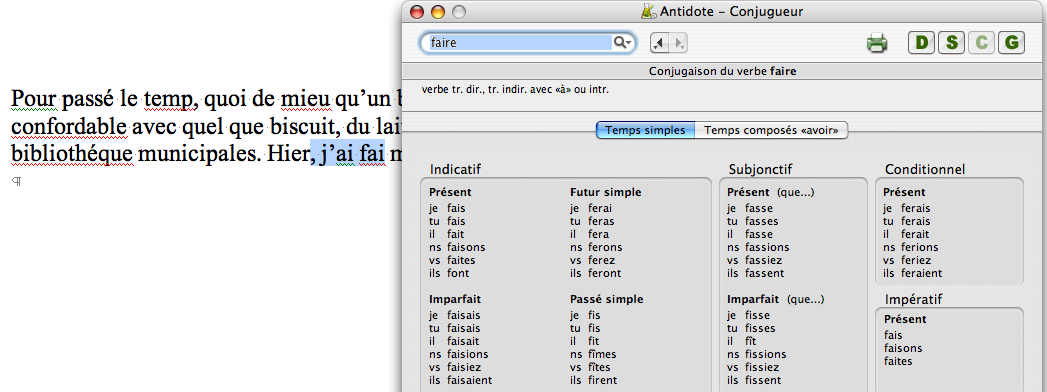Click 'ils faisaient' in Indicatif Imparfait
The height and width of the screenshot is (392, 1047).
pos(461,381)
